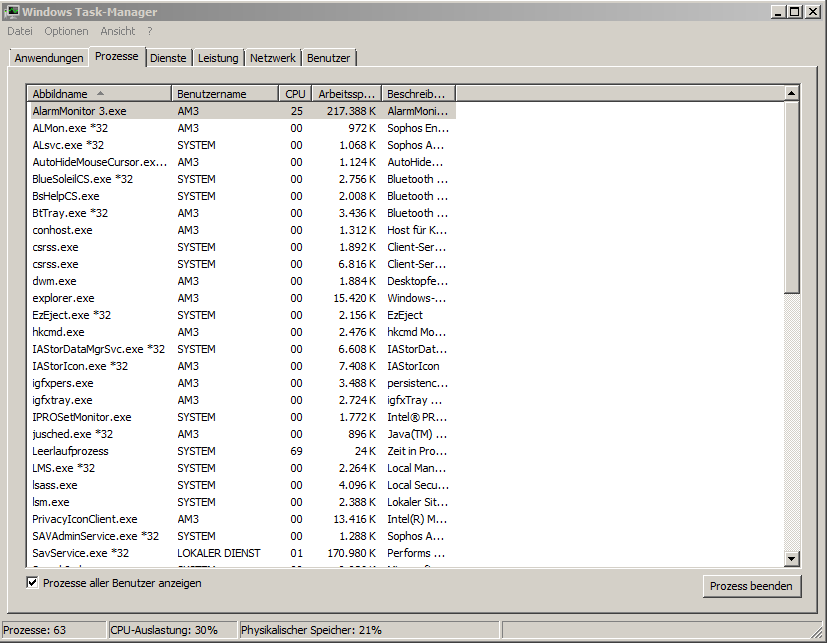The image size is (827, 643).
Task: Open the question mark help menu
Action: tap(150, 31)
